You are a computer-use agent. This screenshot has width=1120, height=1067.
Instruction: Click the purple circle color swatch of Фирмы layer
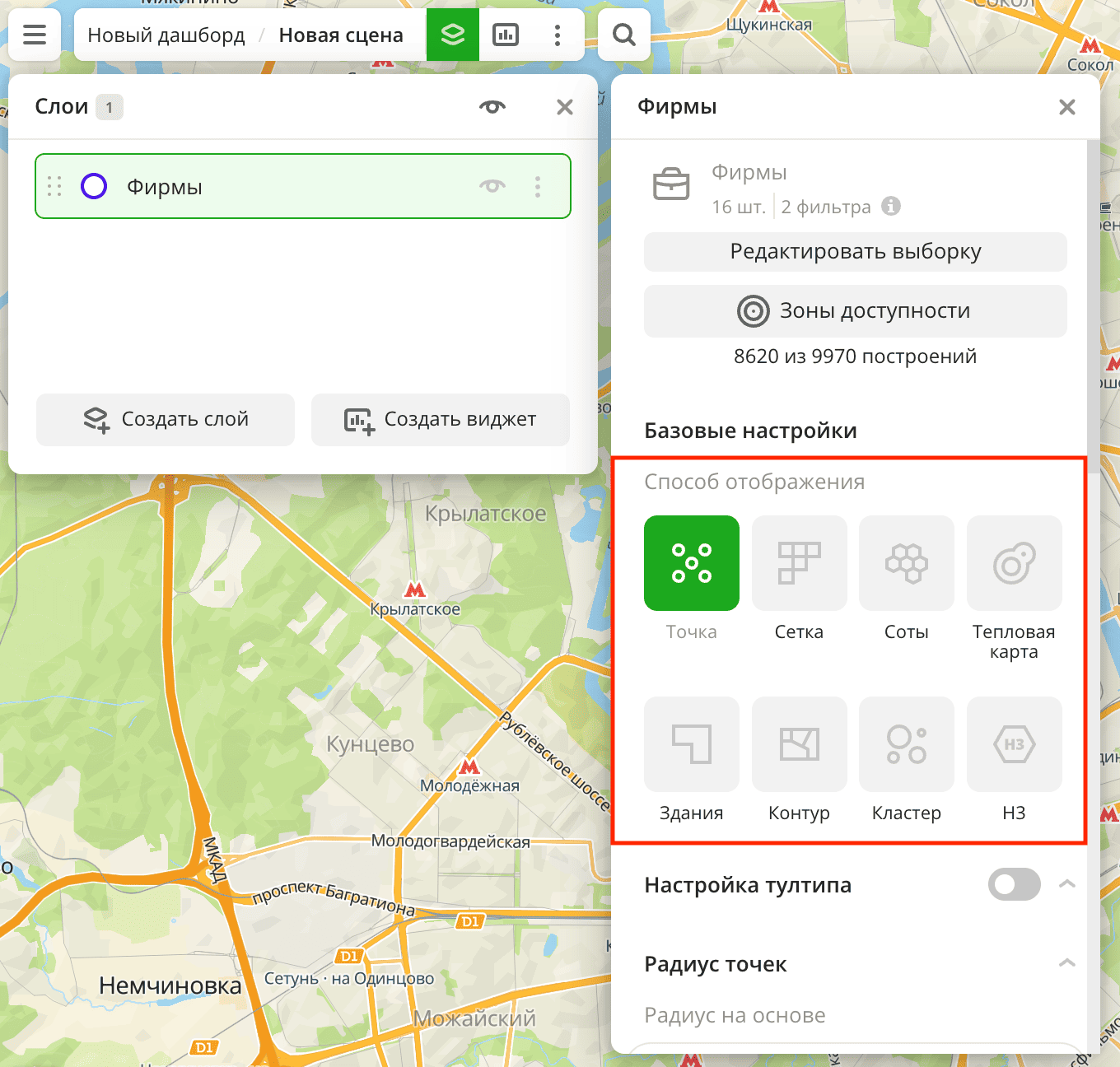[94, 187]
